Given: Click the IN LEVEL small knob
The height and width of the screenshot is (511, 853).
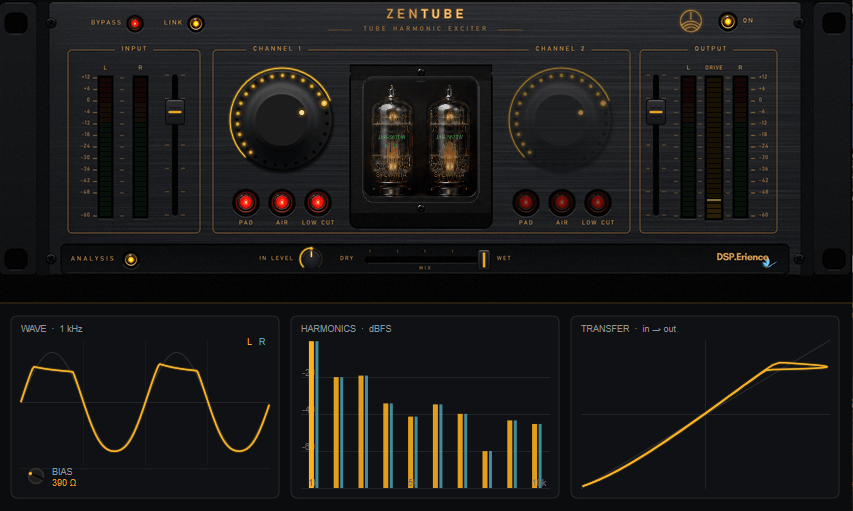Looking at the screenshot, I should (x=311, y=258).
